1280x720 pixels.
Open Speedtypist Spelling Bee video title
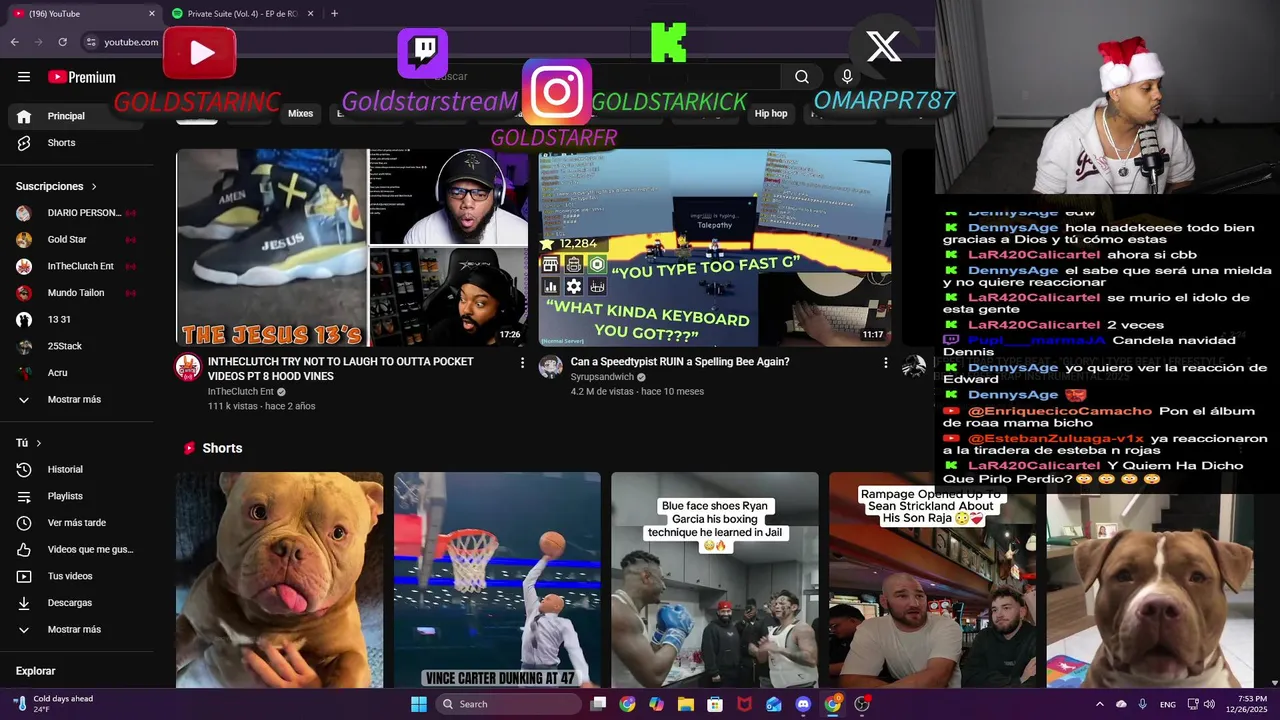pos(680,362)
